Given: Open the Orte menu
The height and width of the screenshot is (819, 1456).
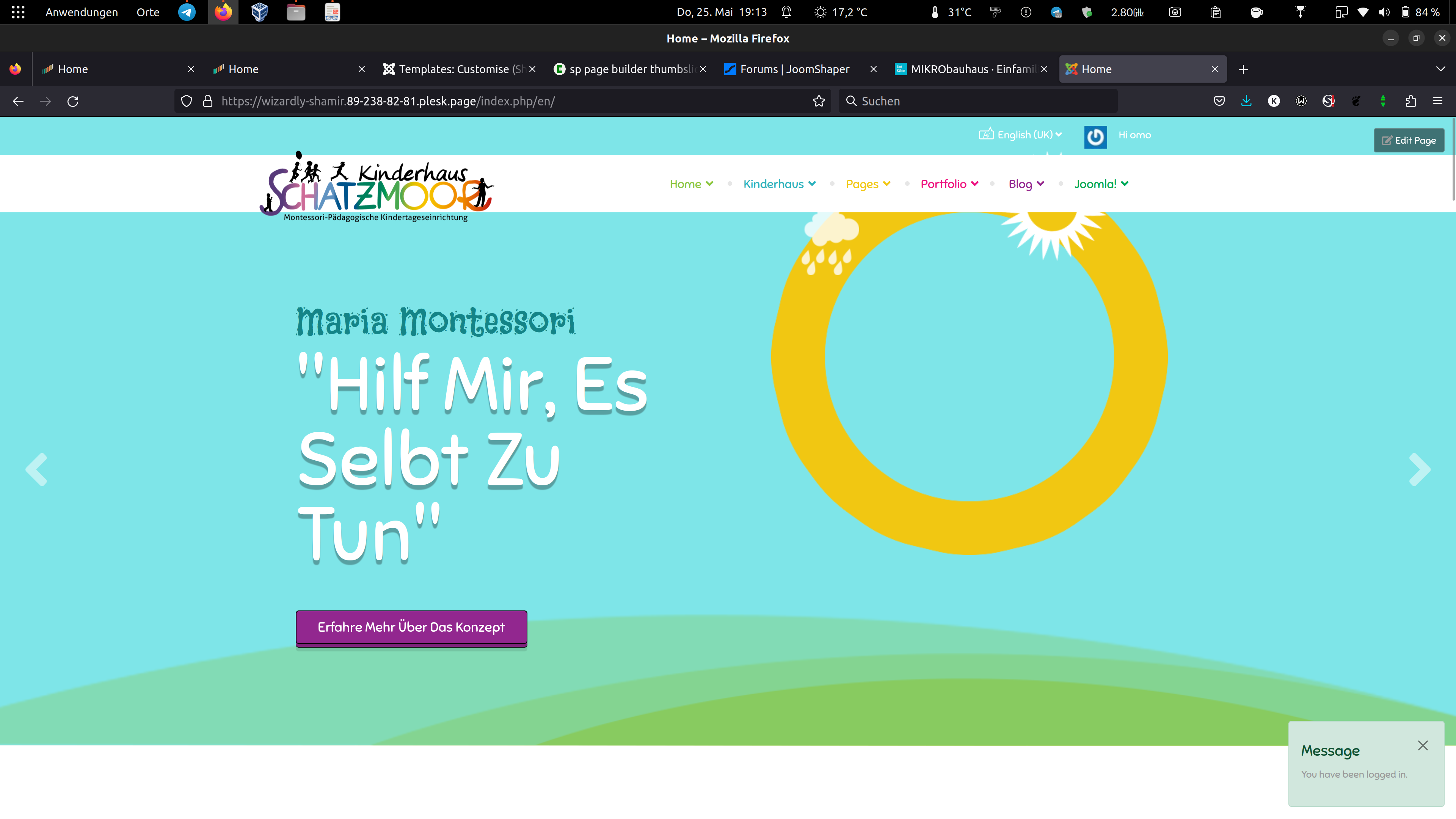Looking at the screenshot, I should pos(148,12).
